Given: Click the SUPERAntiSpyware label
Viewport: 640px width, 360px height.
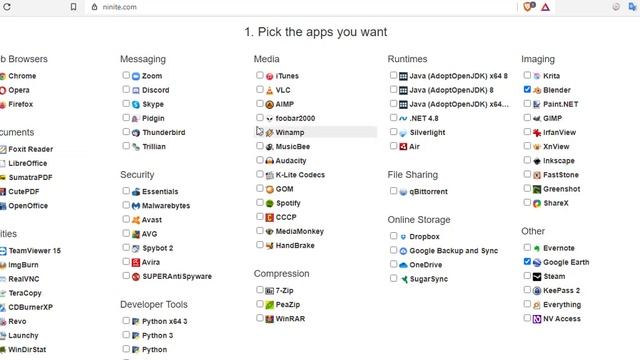Looking at the screenshot, I should pos(177,276).
